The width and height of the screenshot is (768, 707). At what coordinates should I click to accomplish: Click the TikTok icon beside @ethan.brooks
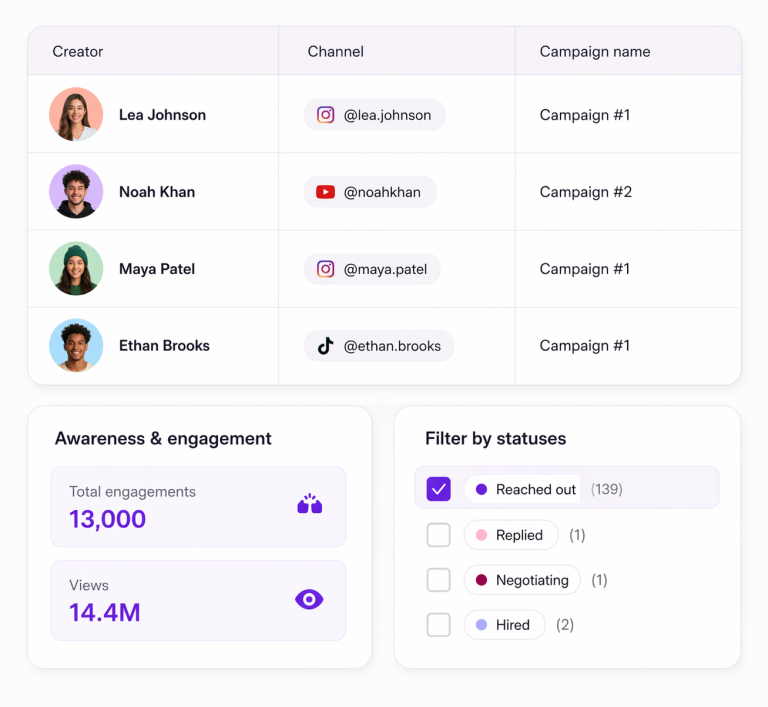click(325, 346)
